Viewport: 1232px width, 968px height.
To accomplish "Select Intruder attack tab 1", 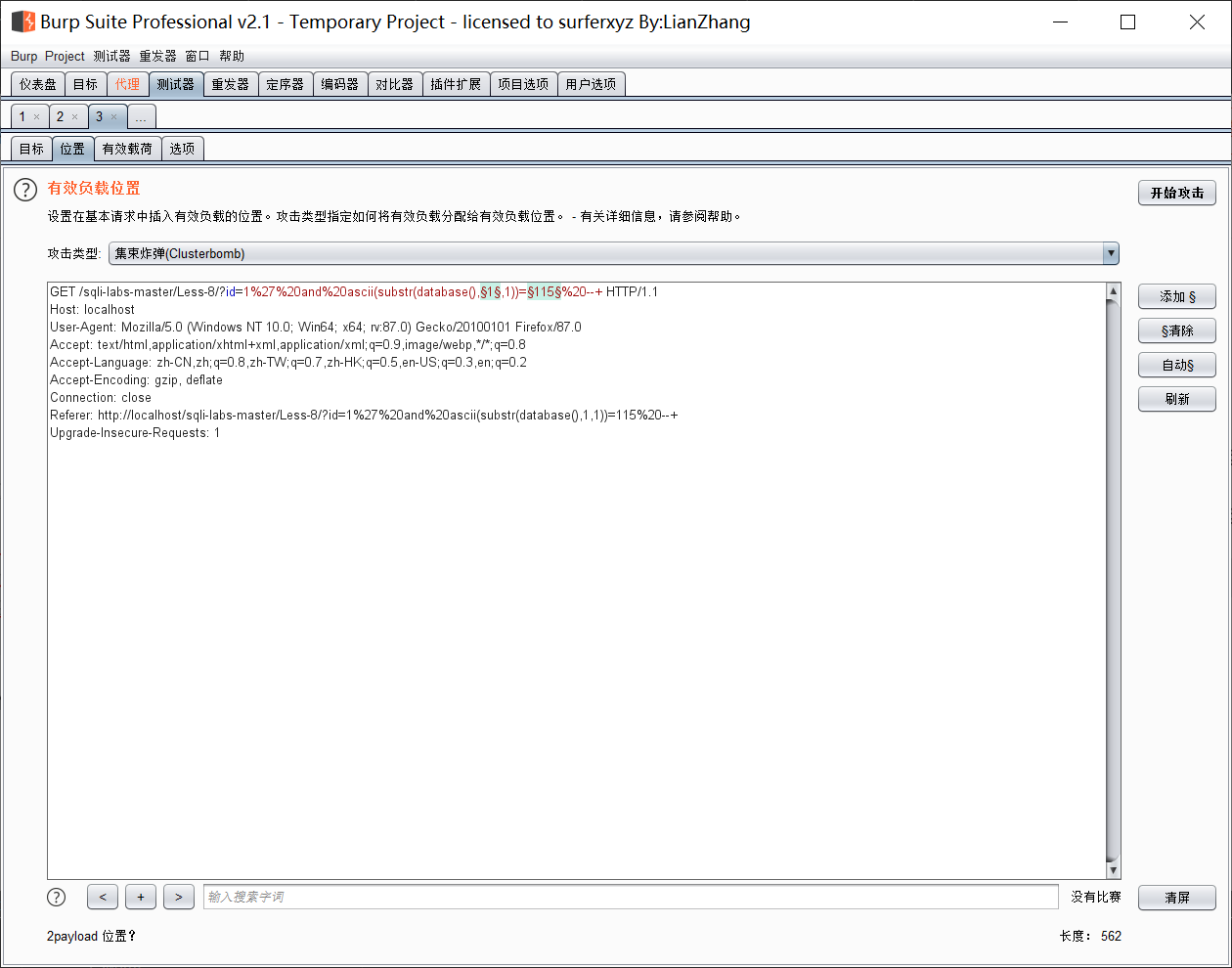I will (23, 116).
